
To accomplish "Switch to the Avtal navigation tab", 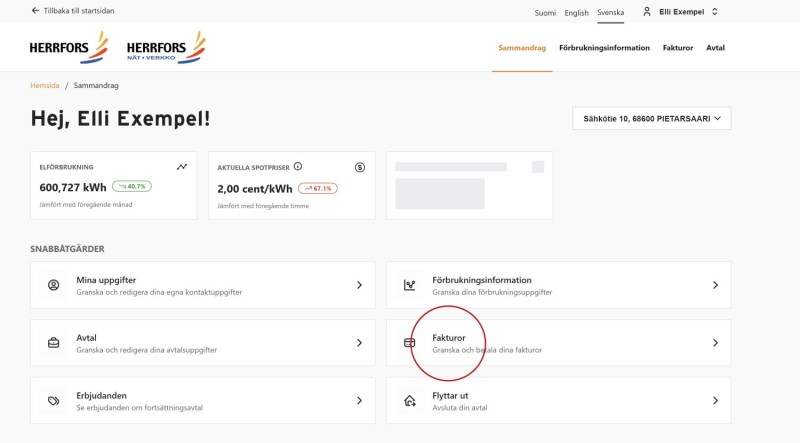I will pyautogui.click(x=715, y=47).
